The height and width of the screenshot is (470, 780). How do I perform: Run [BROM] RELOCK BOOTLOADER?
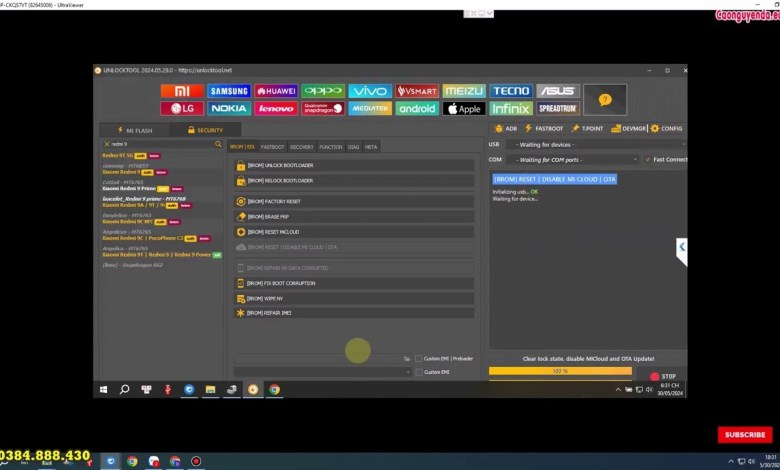click(354, 181)
